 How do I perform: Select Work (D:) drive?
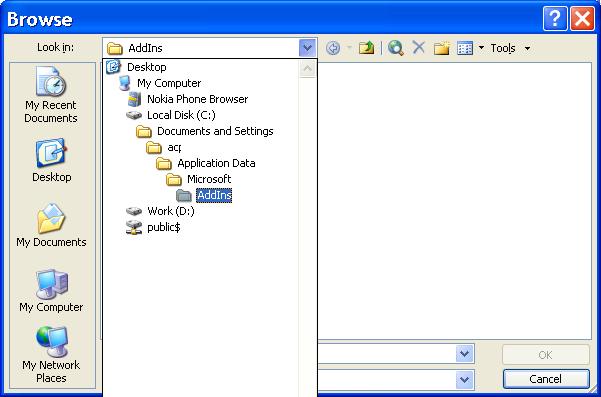[x=161, y=211]
